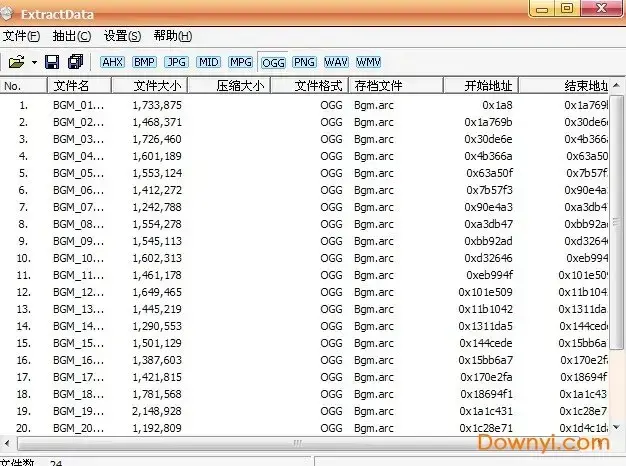The image size is (626, 466).
Task: Click the vertical scrollbar thumb
Action: pos(616,222)
